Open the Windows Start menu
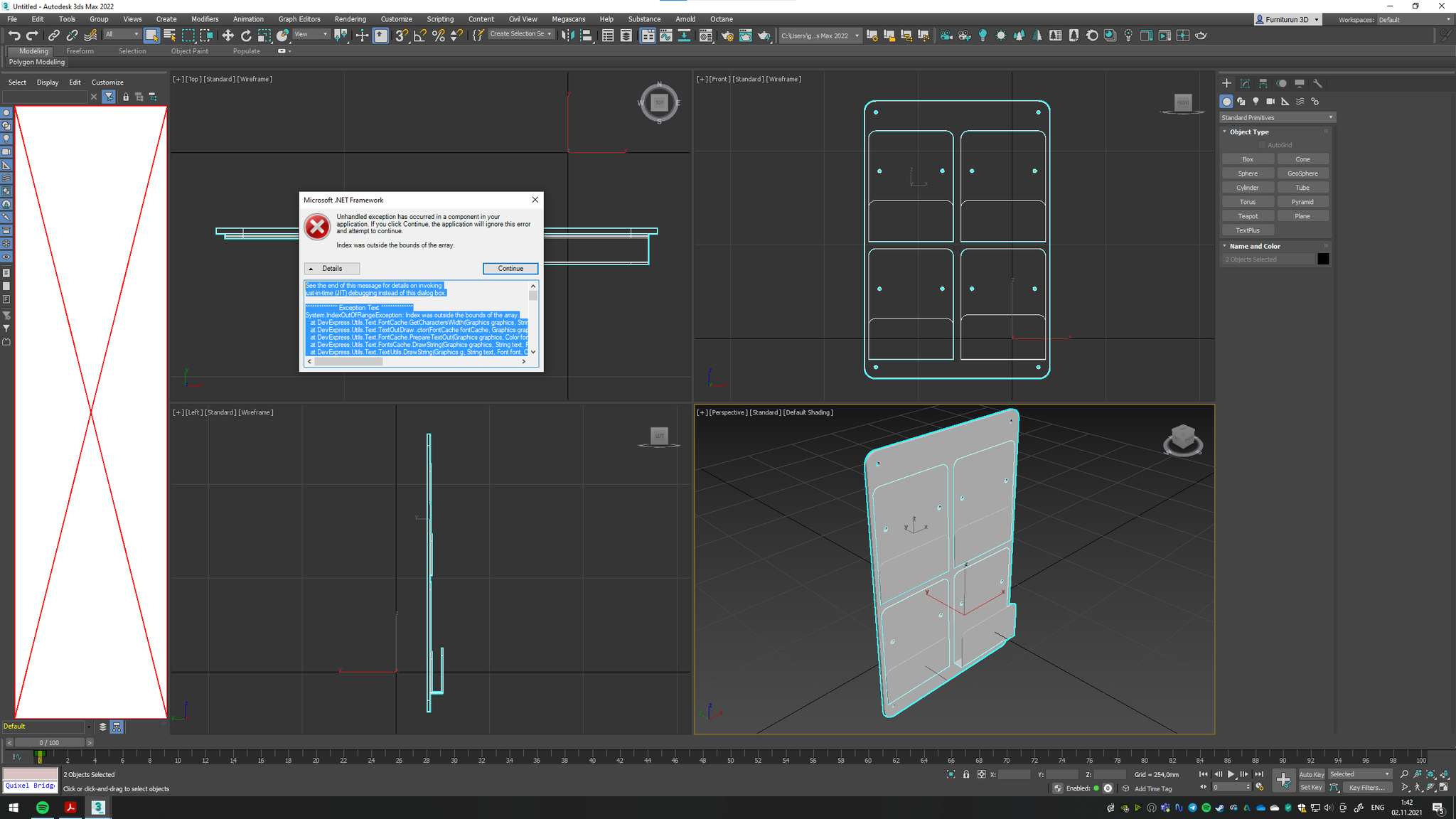 pyautogui.click(x=14, y=808)
